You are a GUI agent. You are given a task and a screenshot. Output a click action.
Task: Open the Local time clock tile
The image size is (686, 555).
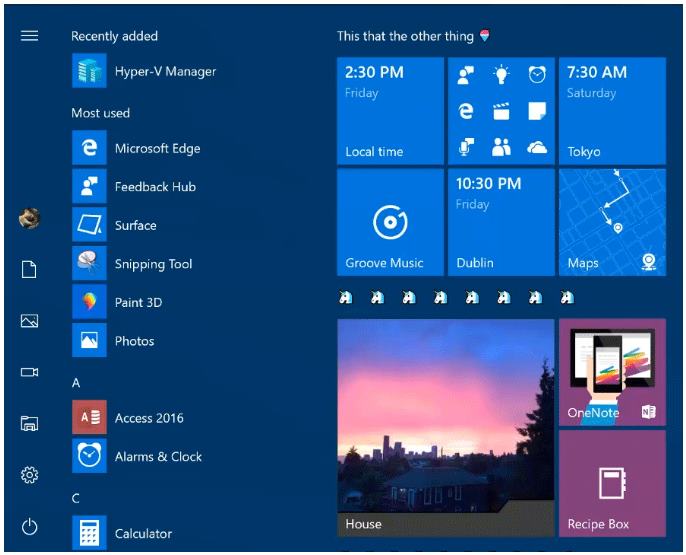[390, 111]
